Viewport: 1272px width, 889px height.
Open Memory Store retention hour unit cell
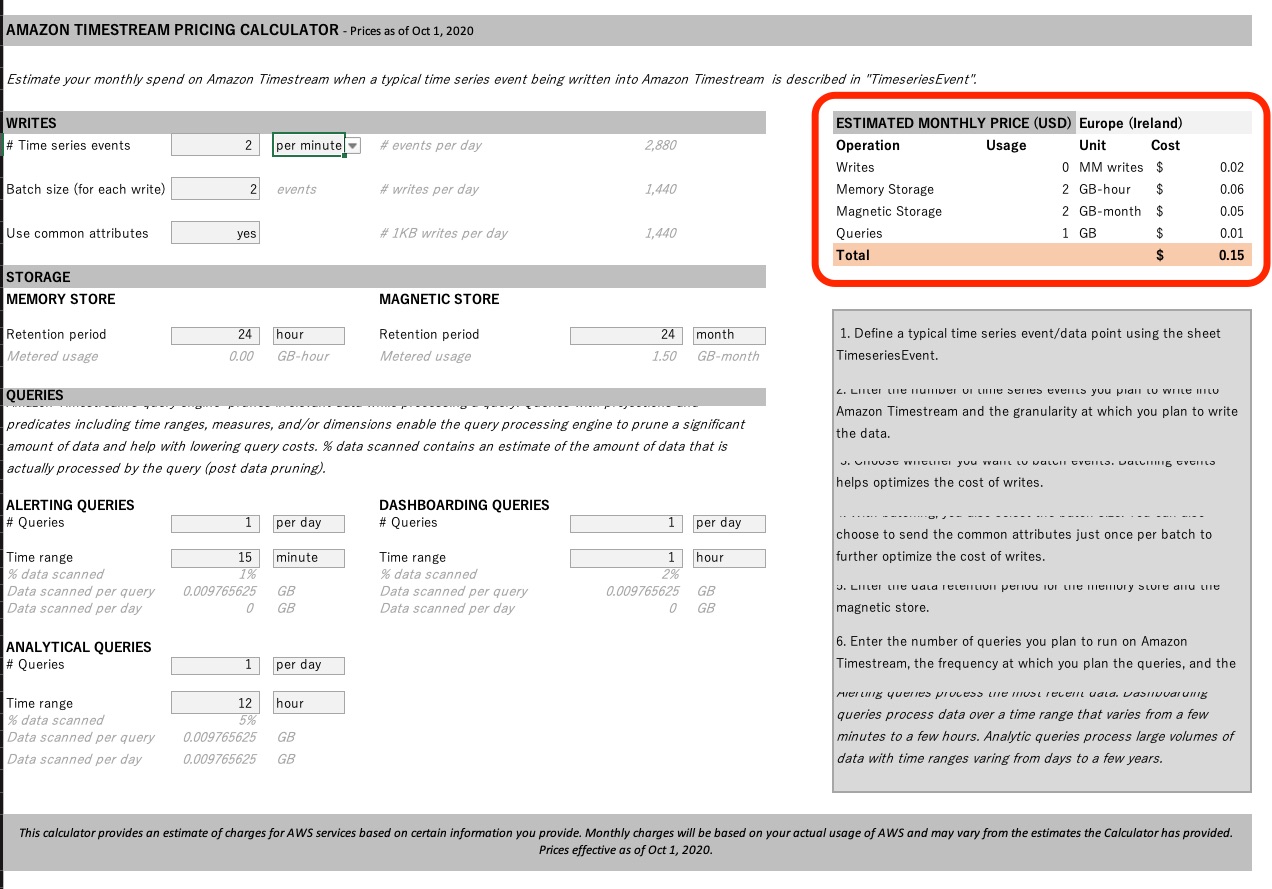tap(309, 335)
